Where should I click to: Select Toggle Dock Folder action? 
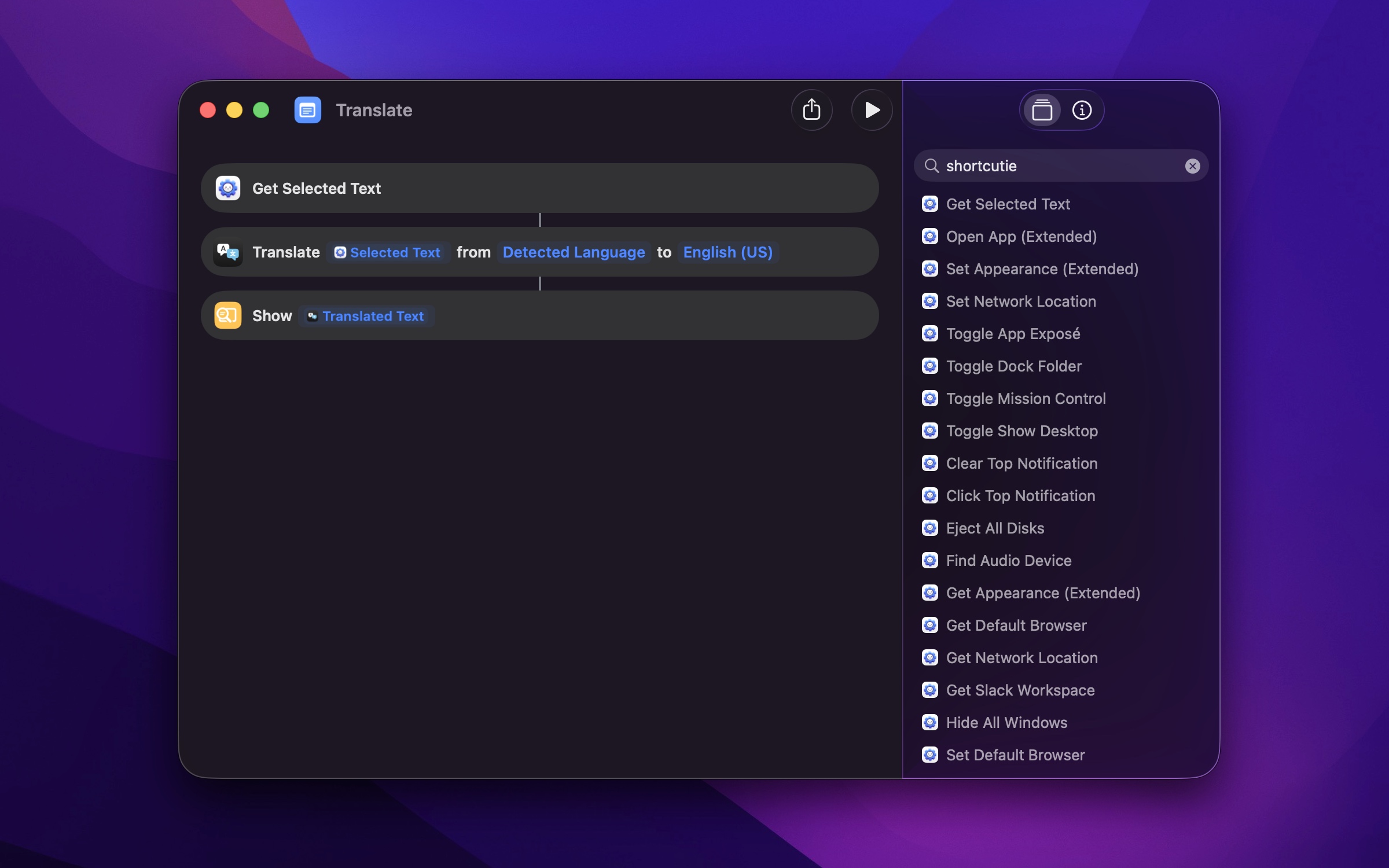[1013, 366]
